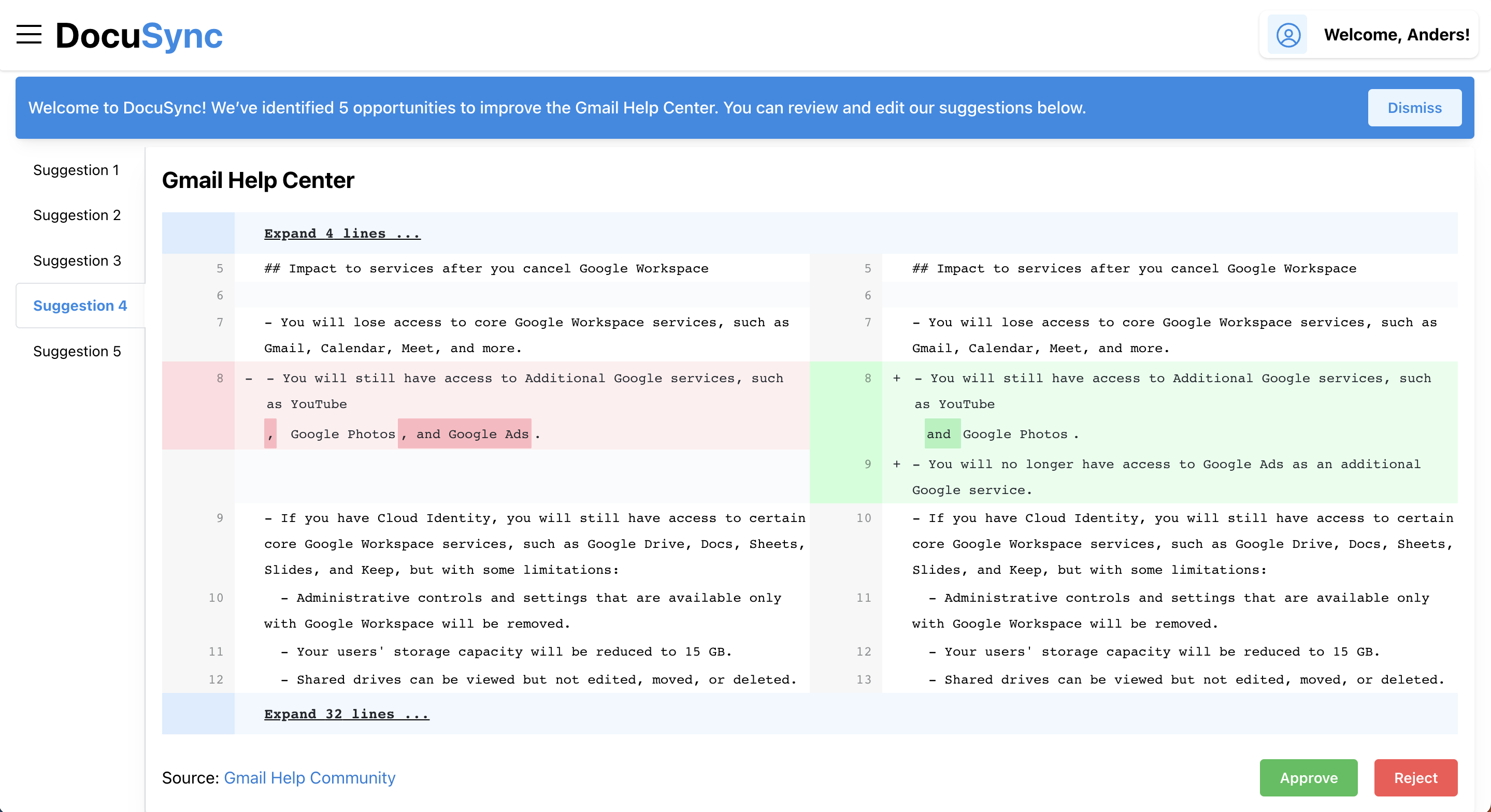Click the DocuSync logo

139,35
